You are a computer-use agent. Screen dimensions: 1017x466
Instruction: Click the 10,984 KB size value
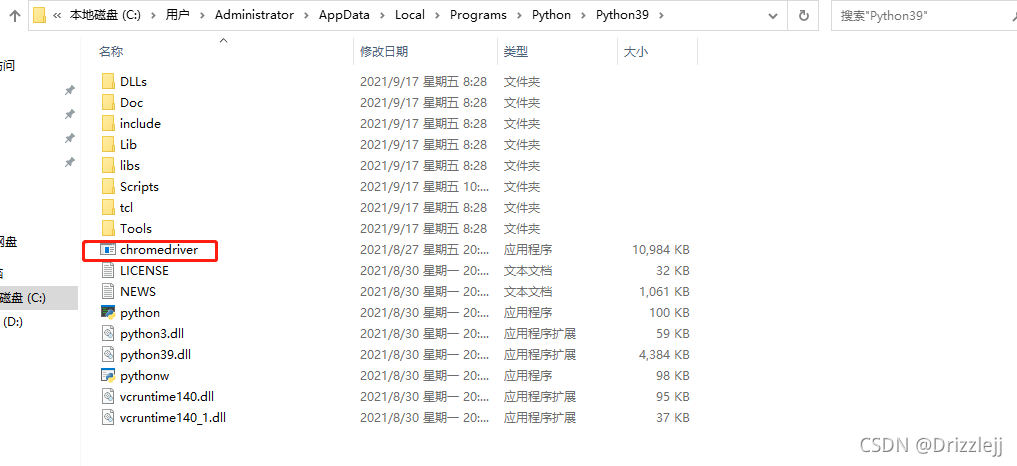pyautogui.click(x=660, y=249)
